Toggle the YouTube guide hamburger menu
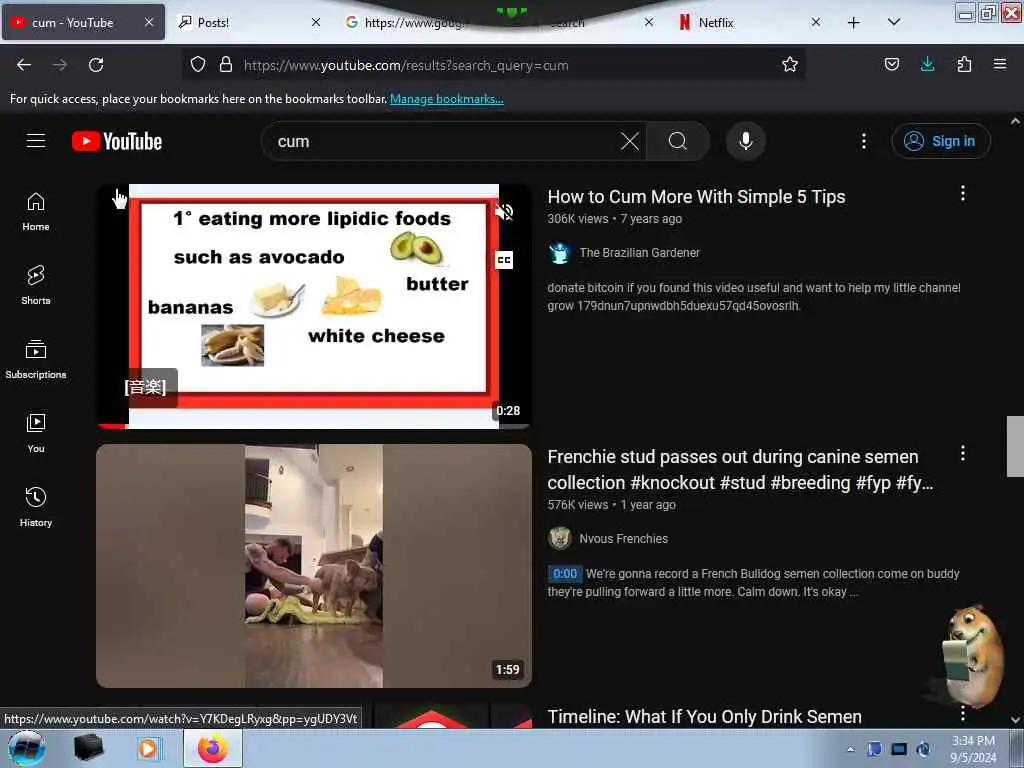The image size is (1024, 768). pyautogui.click(x=36, y=140)
